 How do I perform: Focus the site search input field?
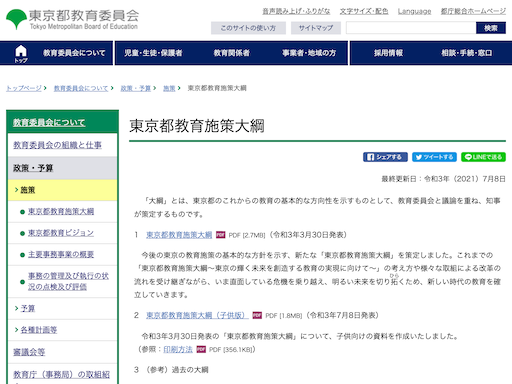pyautogui.click(x=411, y=28)
